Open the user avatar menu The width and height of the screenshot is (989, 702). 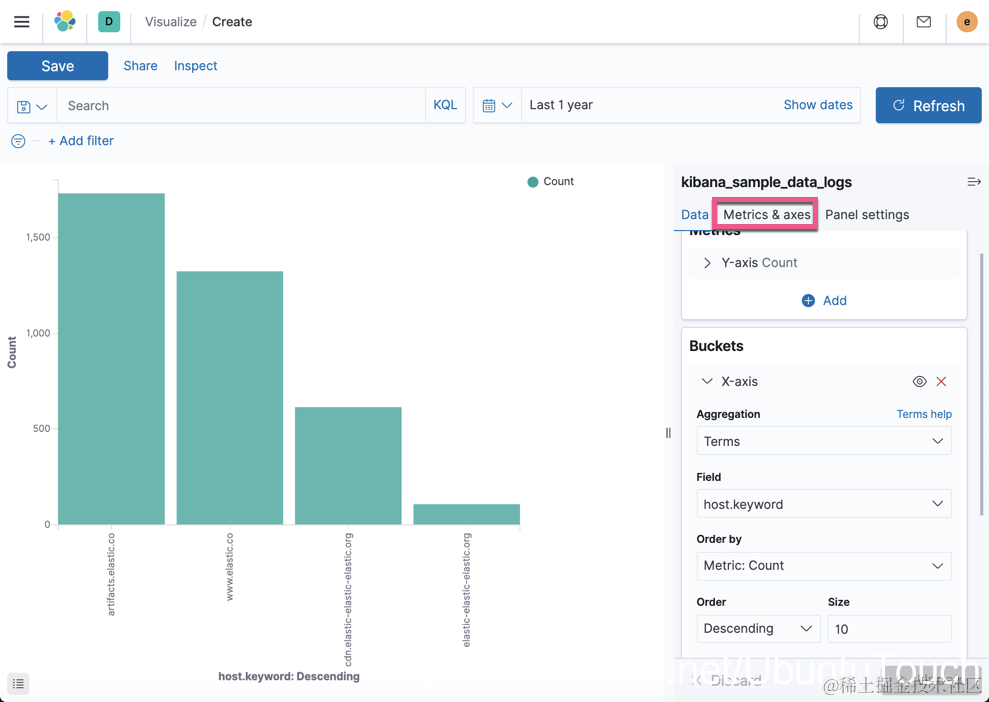point(966,21)
